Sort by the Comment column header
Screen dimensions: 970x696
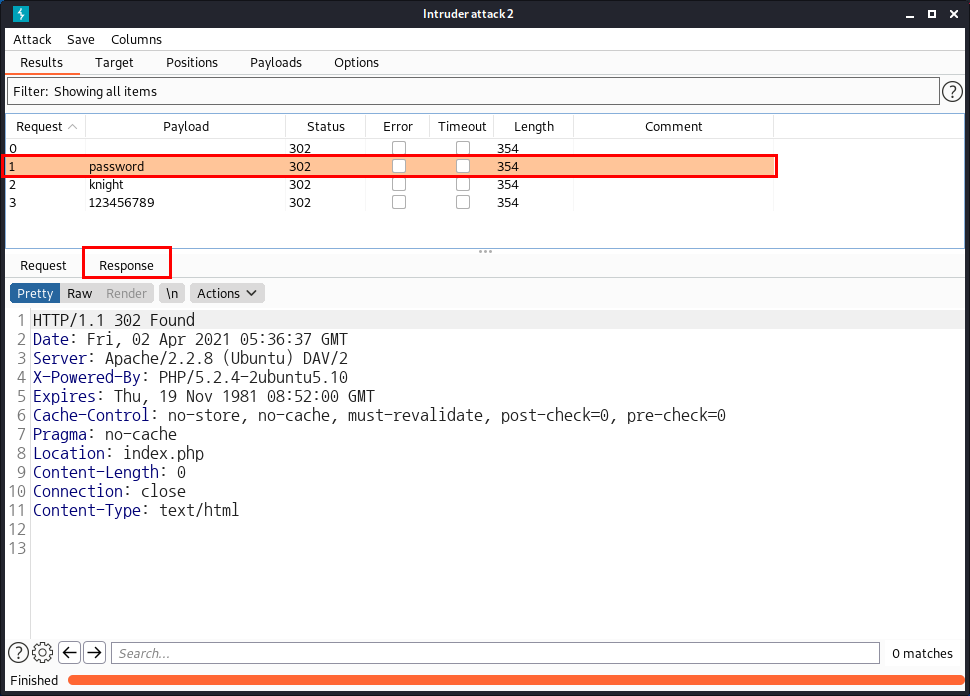(674, 126)
